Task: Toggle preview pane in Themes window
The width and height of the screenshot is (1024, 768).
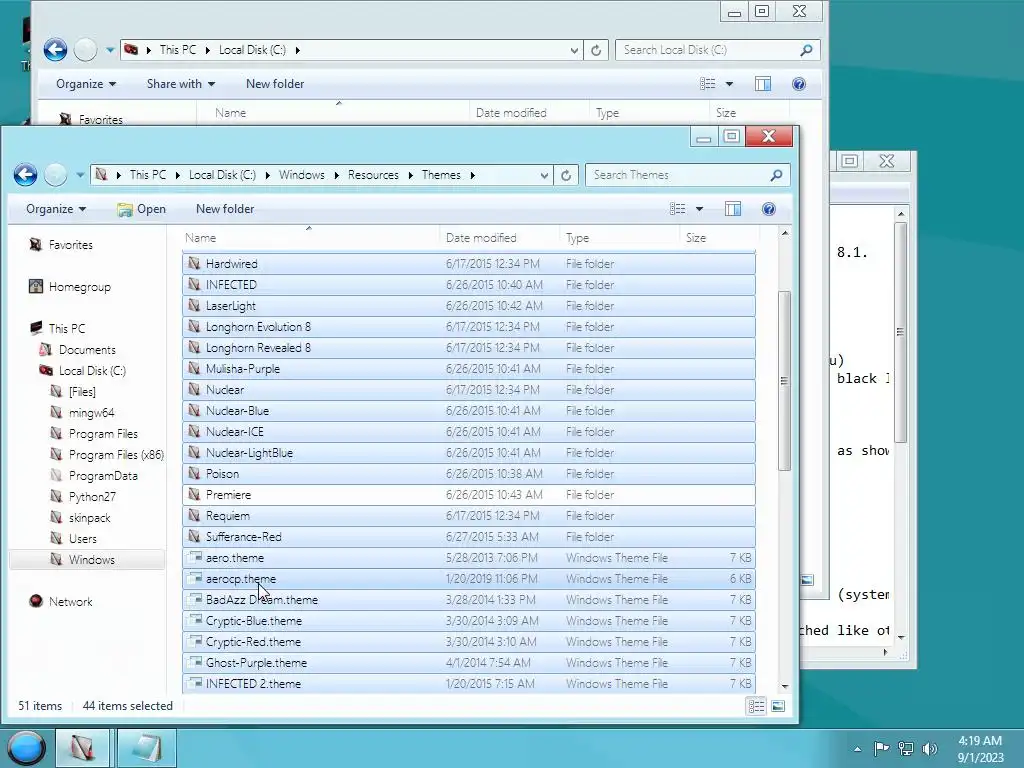Action: pyautogui.click(x=733, y=209)
